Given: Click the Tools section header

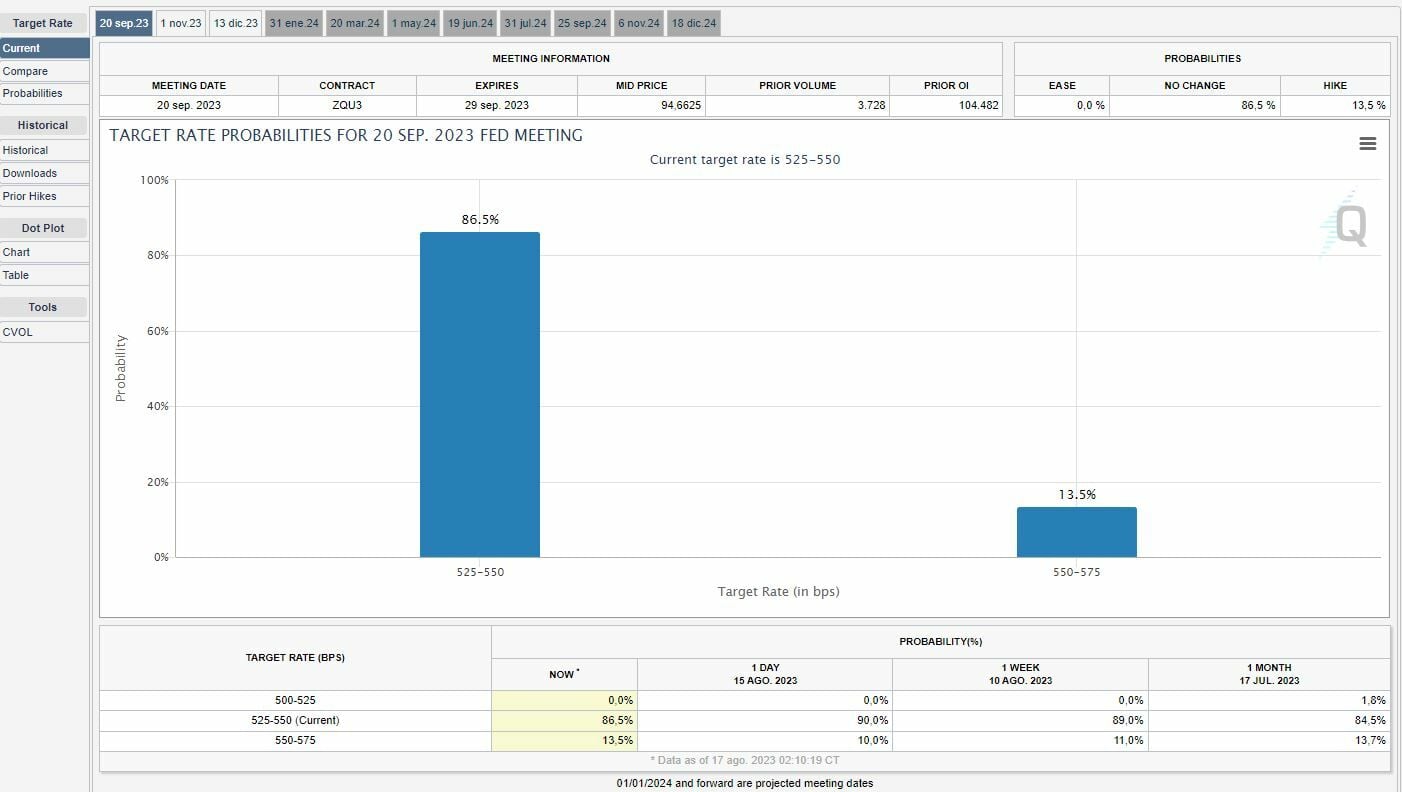Looking at the screenshot, I should pos(43,307).
